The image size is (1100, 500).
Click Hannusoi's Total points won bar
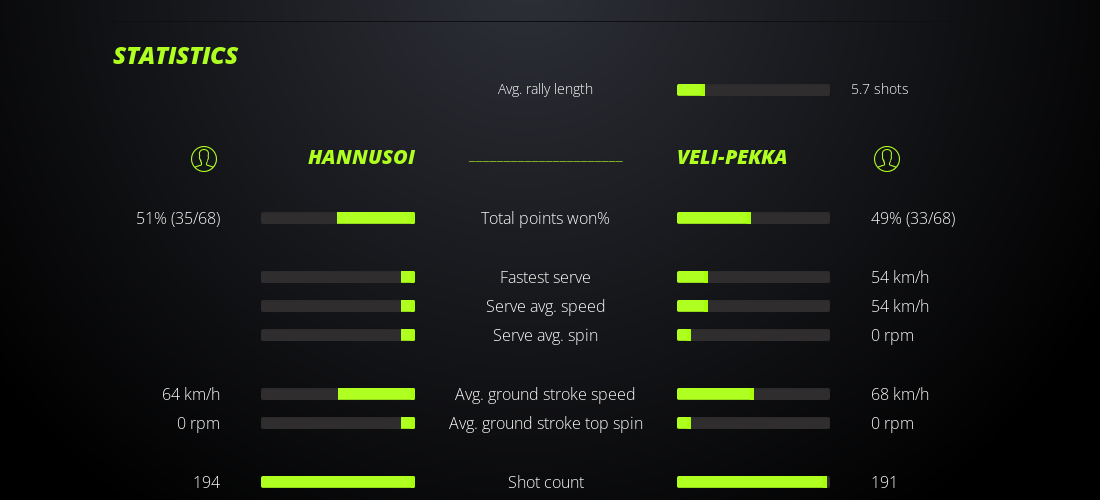point(338,218)
